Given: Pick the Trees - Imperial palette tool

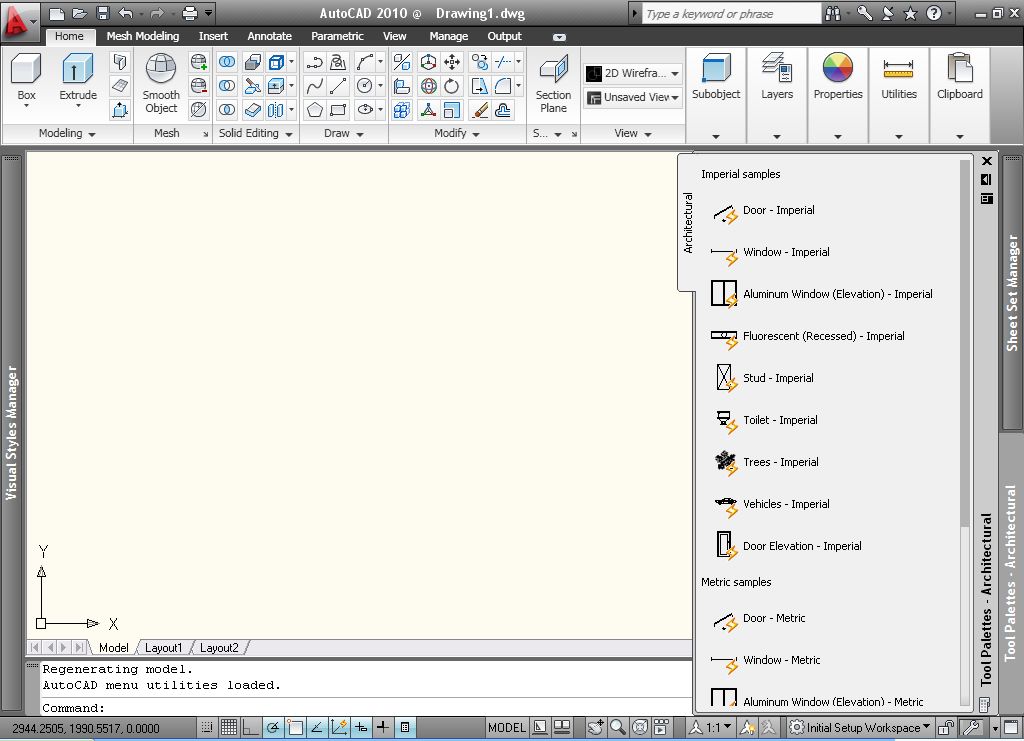Looking at the screenshot, I should (x=780, y=462).
